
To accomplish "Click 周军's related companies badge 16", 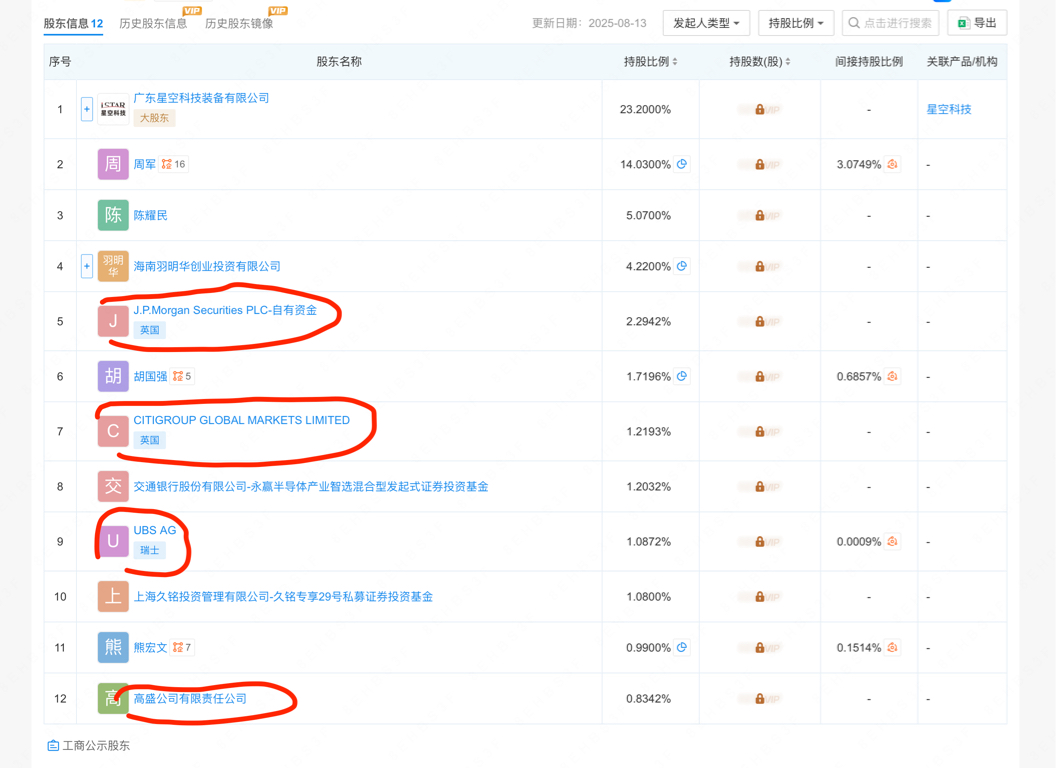I will pos(174,164).
